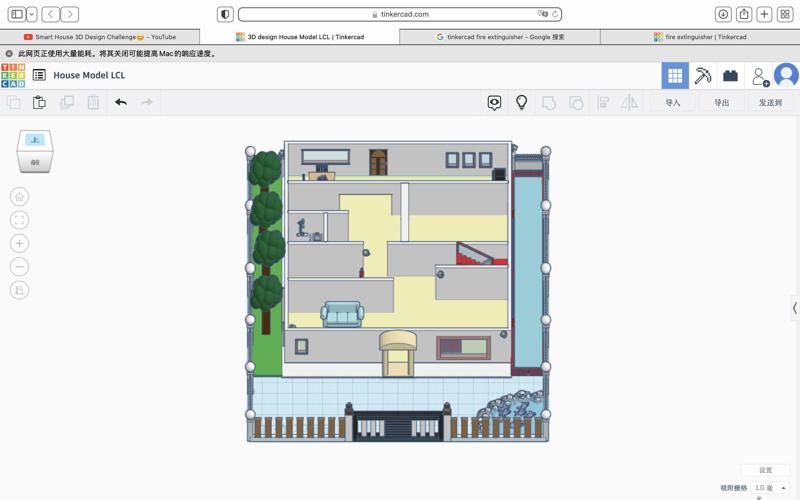Open the 1.0 snap grid dropdown
800x500 pixels.
point(770,488)
